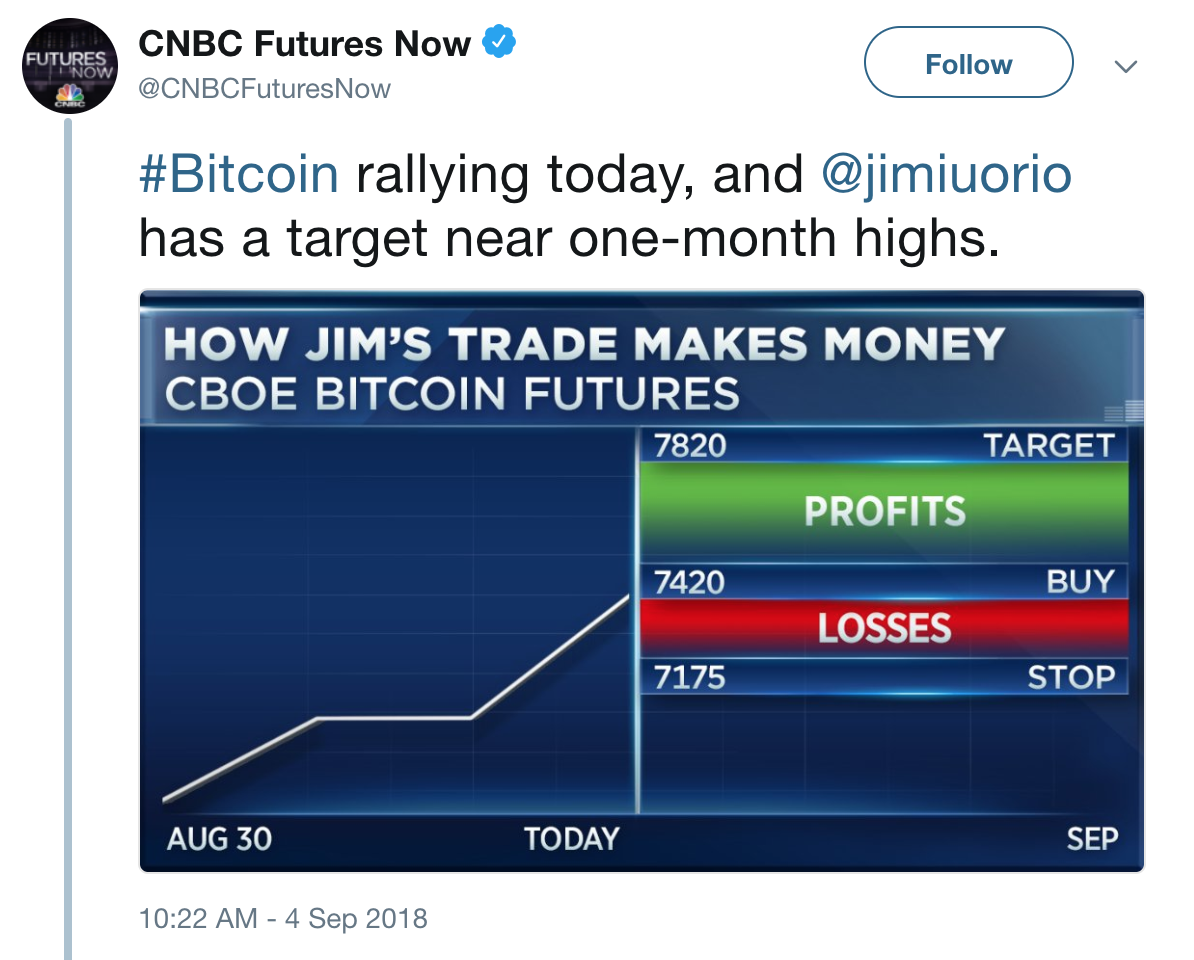The width and height of the screenshot is (1194, 960).
Task: Click the AUG 30 label on chart
Action: pos(219,839)
